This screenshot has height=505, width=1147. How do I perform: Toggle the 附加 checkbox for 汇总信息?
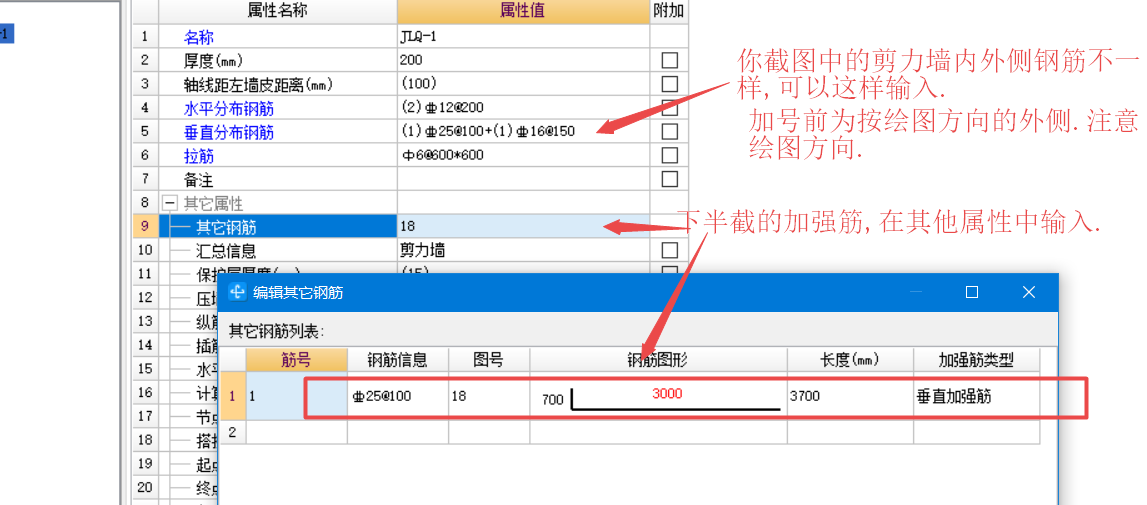tap(669, 251)
